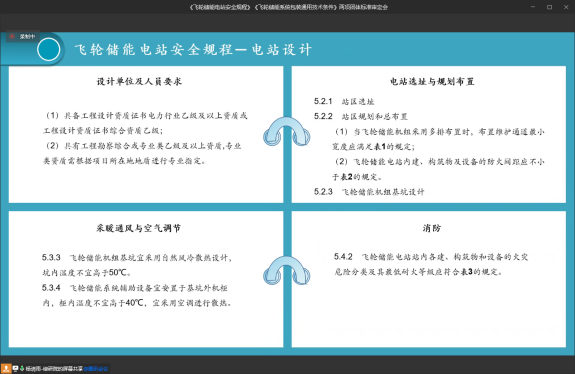This screenshot has height=374, width=575.
Task: Click the 设计单位及人员要求 panel heading
Action: (x=139, y=81)
